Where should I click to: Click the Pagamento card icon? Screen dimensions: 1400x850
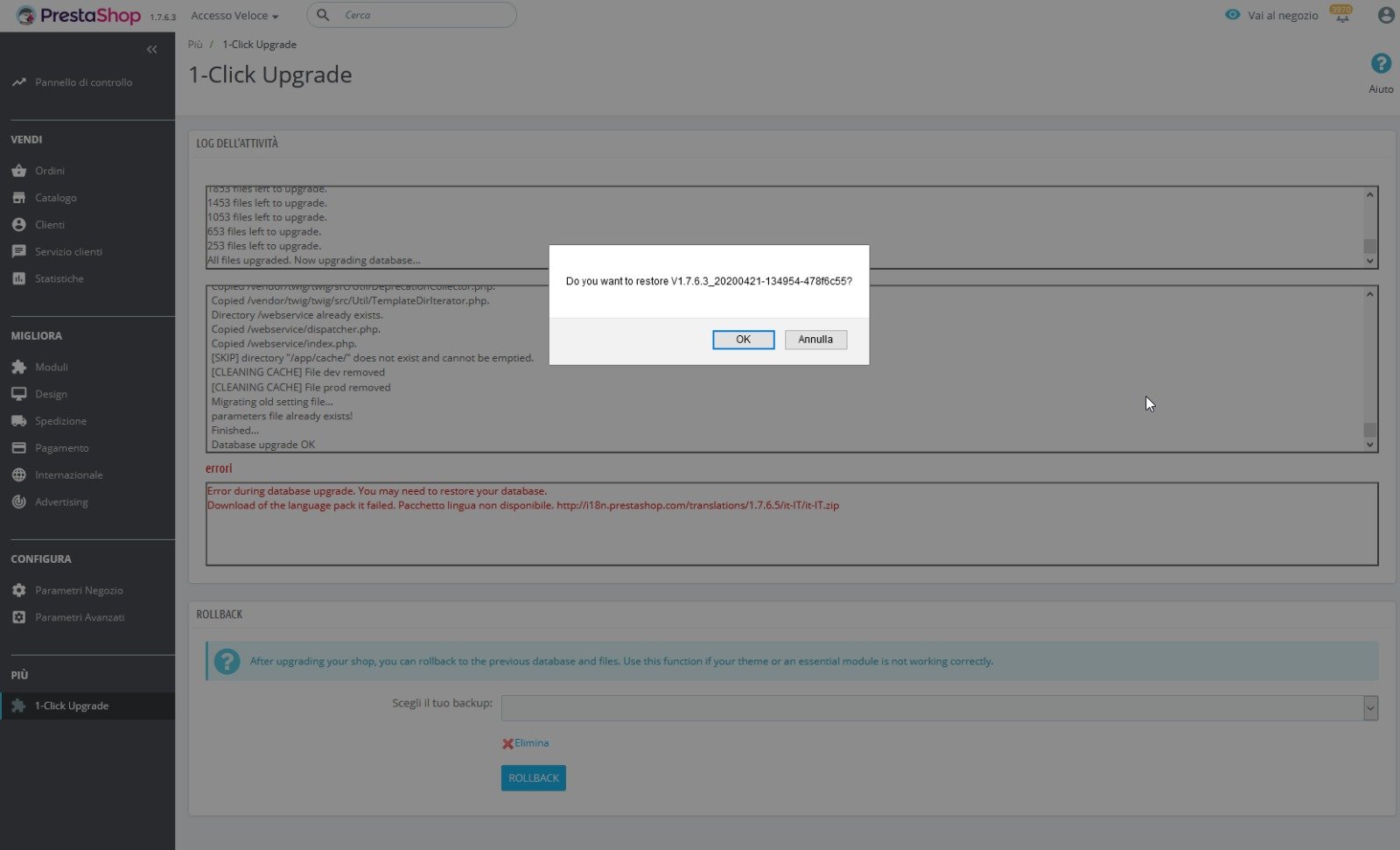[19, 448]
